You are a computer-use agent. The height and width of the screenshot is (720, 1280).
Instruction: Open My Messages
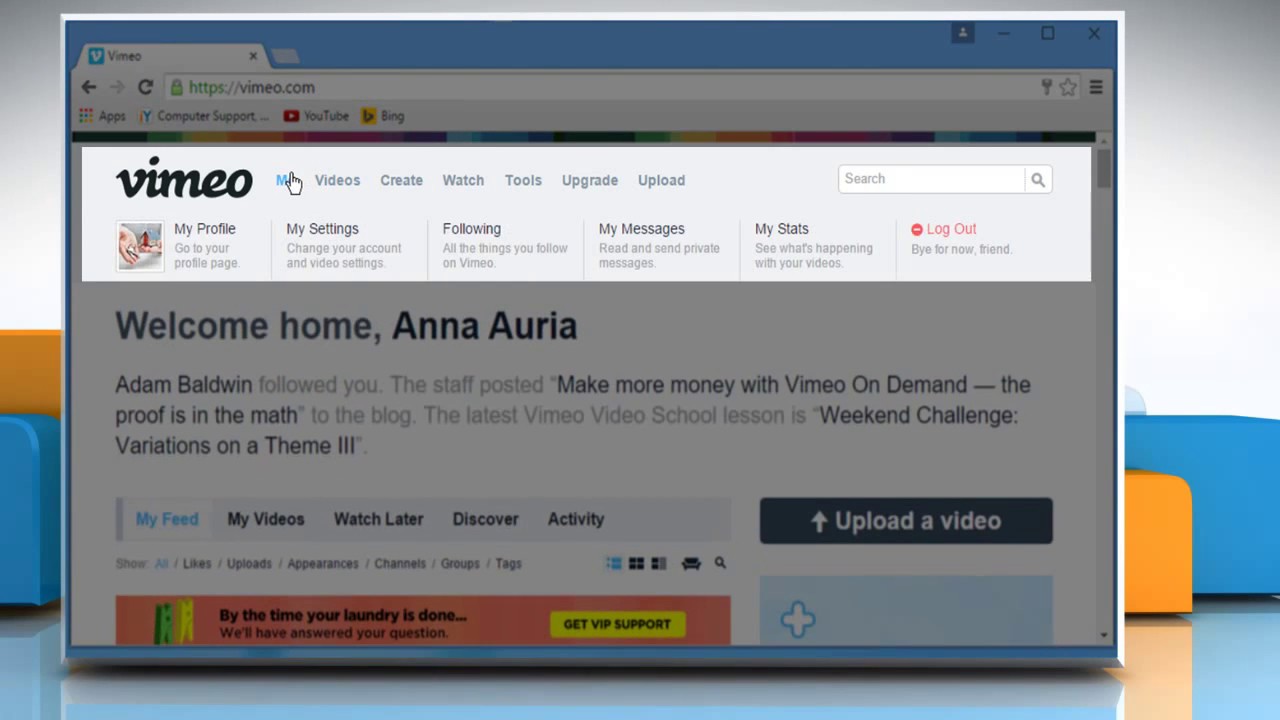pyautogui.click(x=641, y=229)
